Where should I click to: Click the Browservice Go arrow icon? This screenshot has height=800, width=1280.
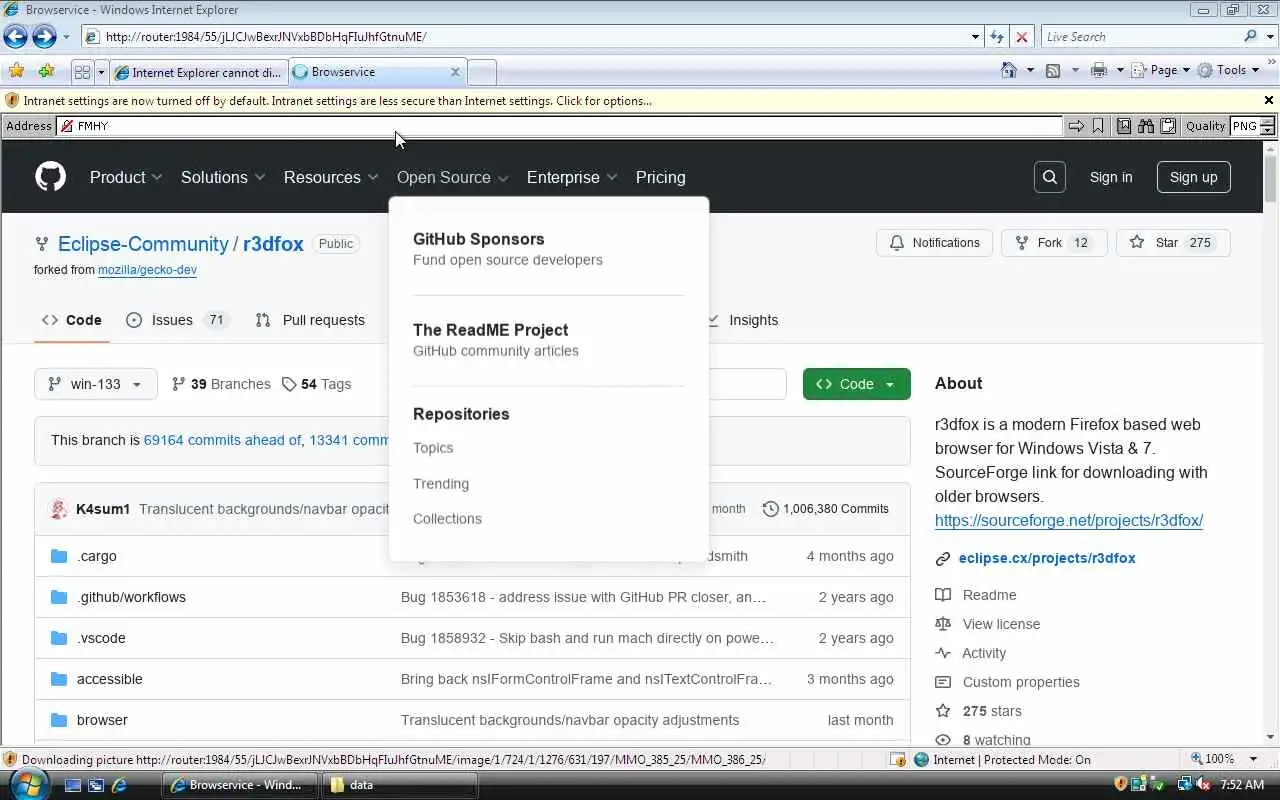pyautogui.click(x=1076, y=126)
